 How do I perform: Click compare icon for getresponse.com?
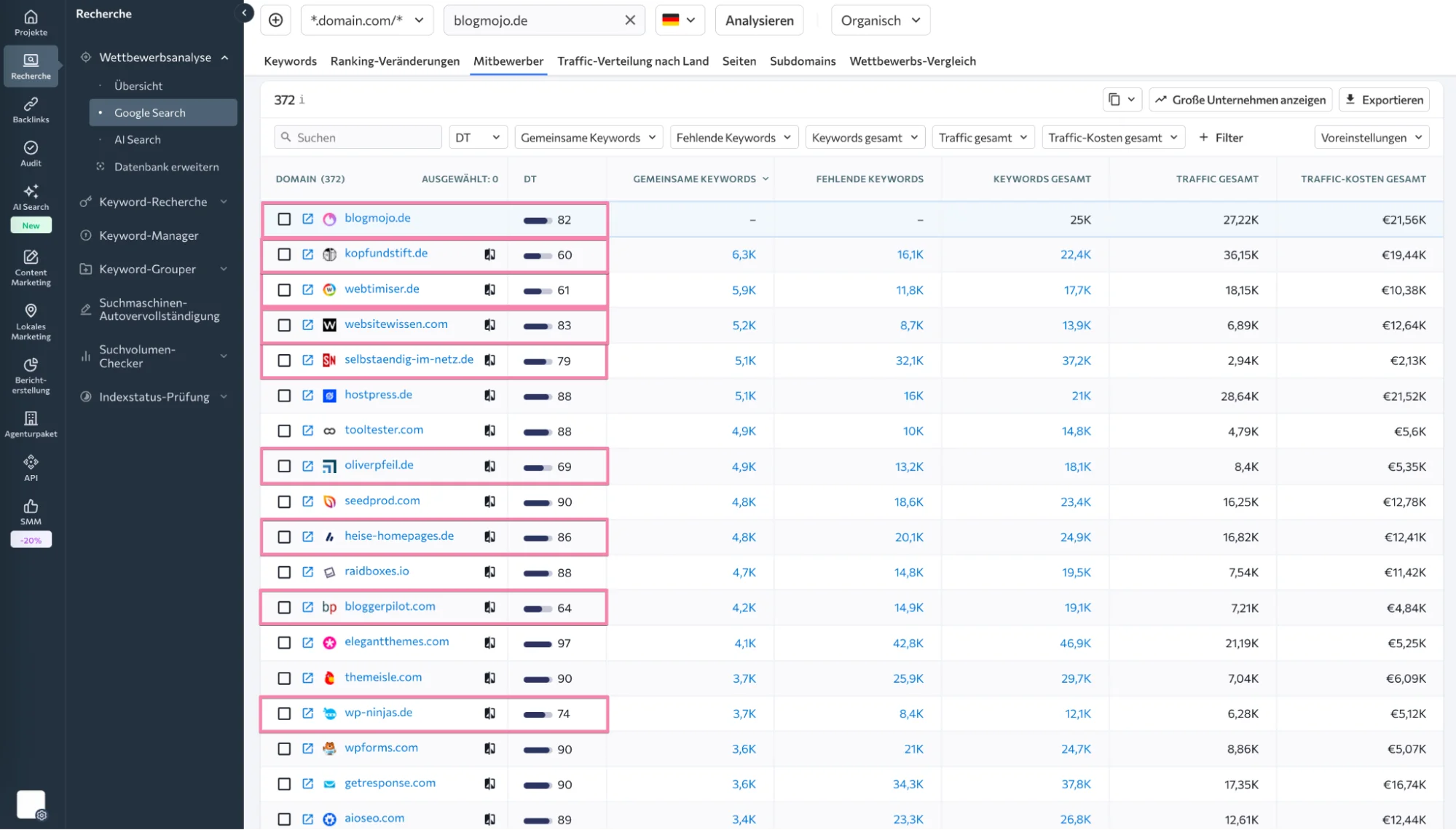tap(489, 784)
